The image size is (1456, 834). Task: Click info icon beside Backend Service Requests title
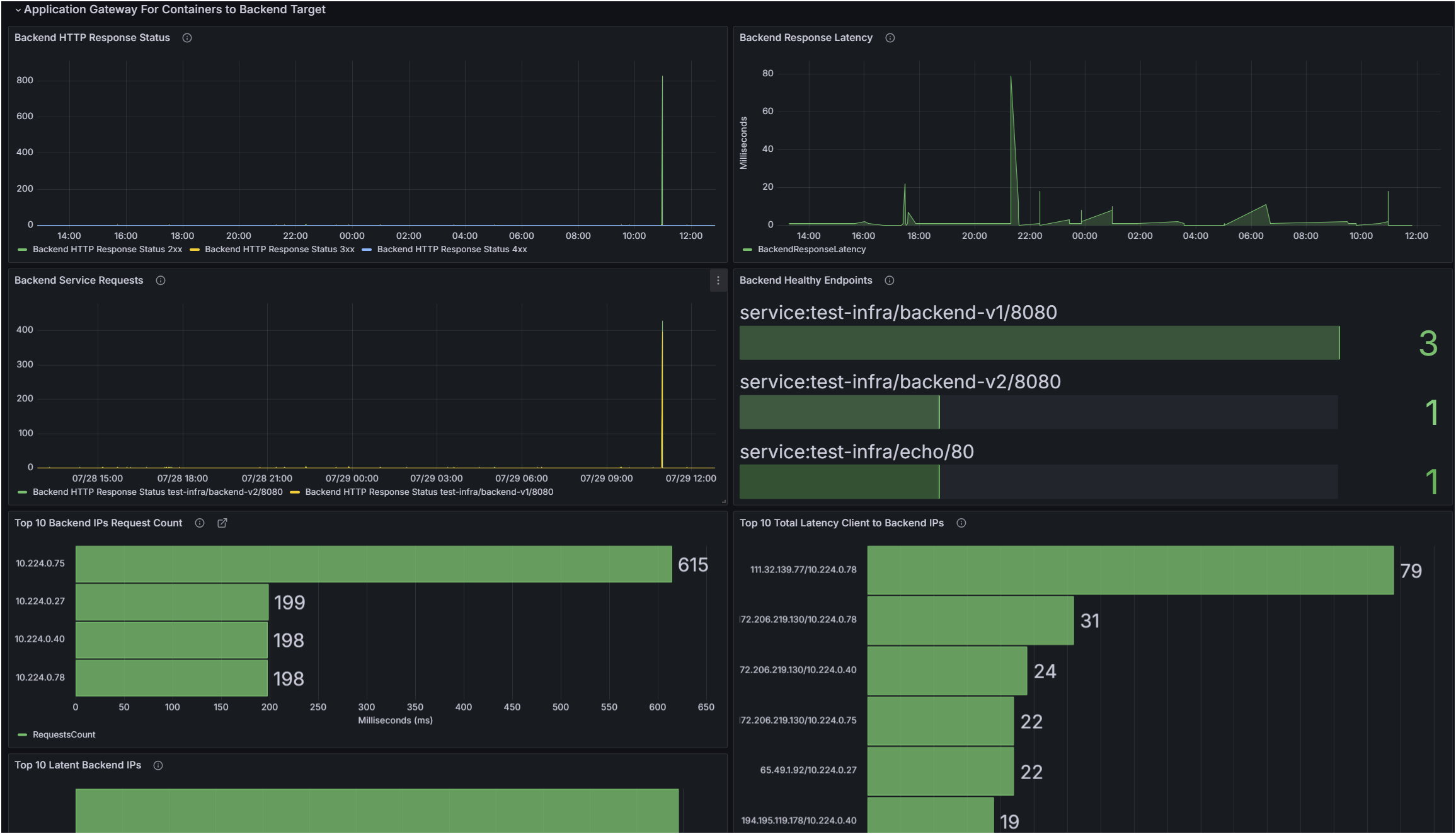click(161, 281)
